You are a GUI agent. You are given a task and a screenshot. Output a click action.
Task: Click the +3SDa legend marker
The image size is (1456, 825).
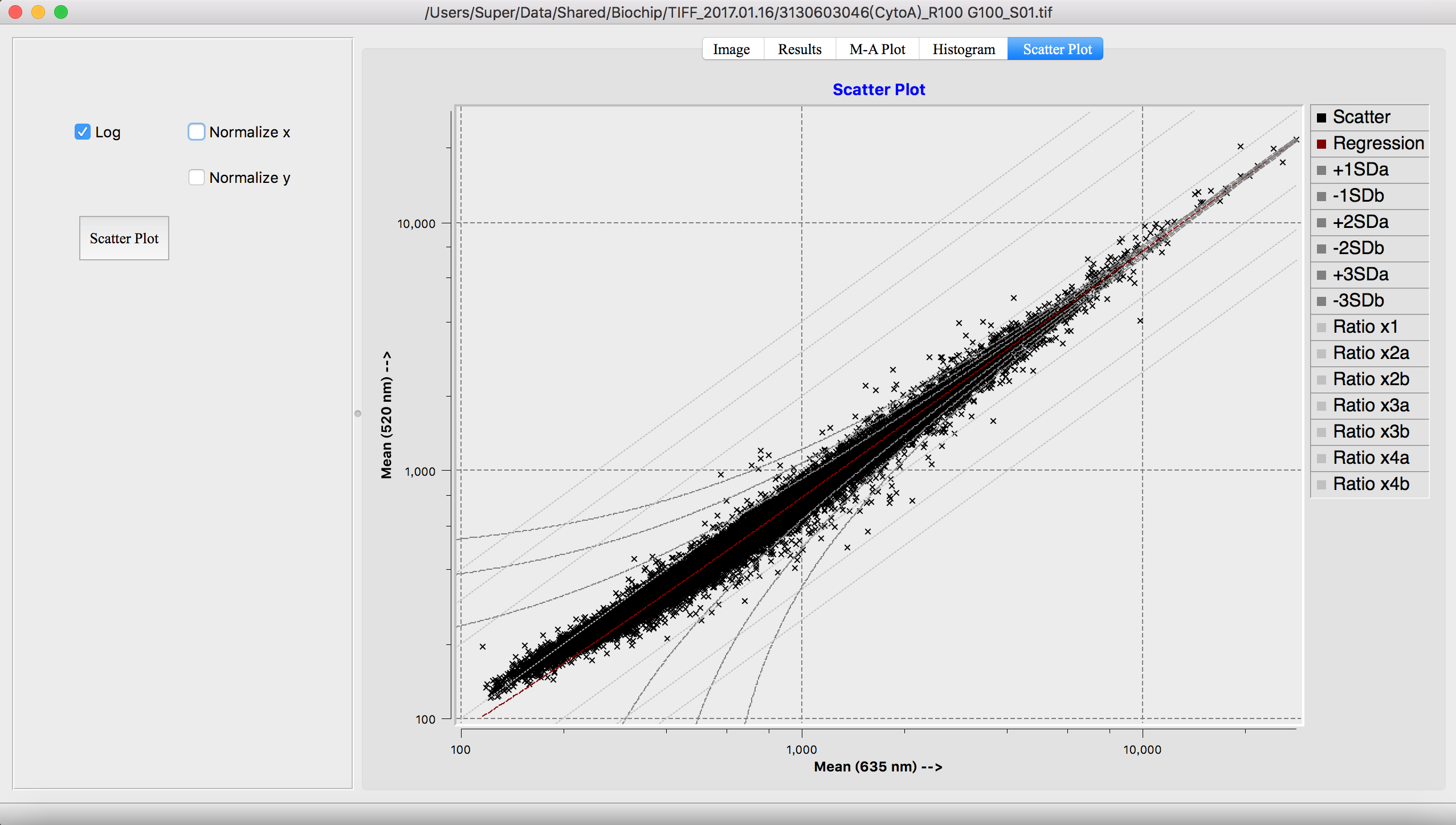[x=1322, y=275]
